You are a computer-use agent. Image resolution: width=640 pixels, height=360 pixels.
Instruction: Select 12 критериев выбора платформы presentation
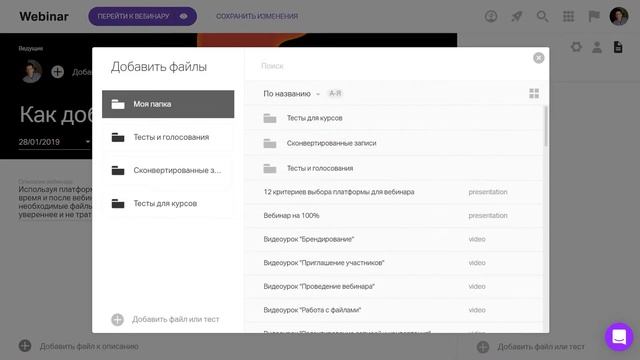tap(394, 192)
